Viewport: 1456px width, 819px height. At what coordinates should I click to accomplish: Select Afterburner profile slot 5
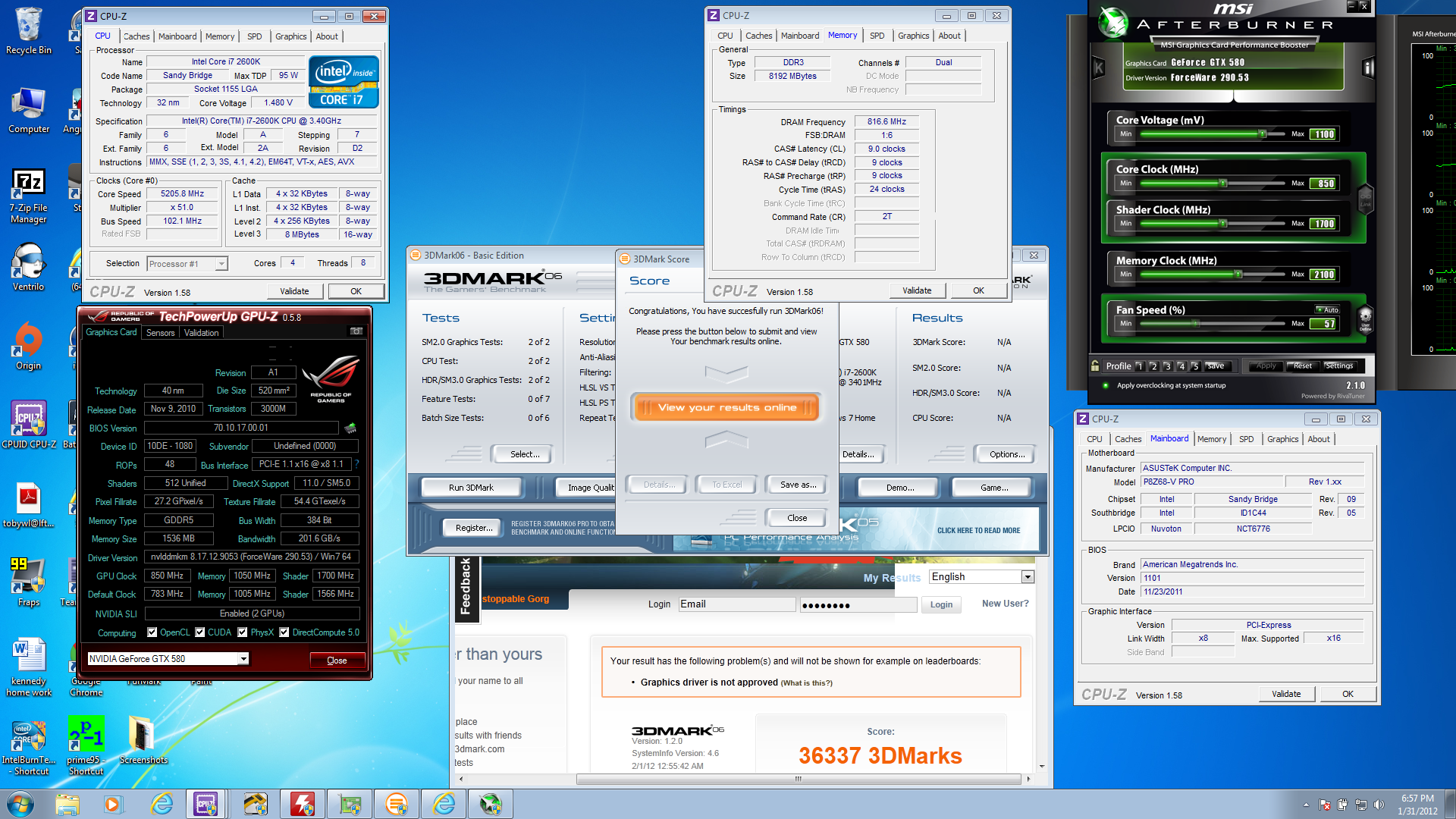1195,366
